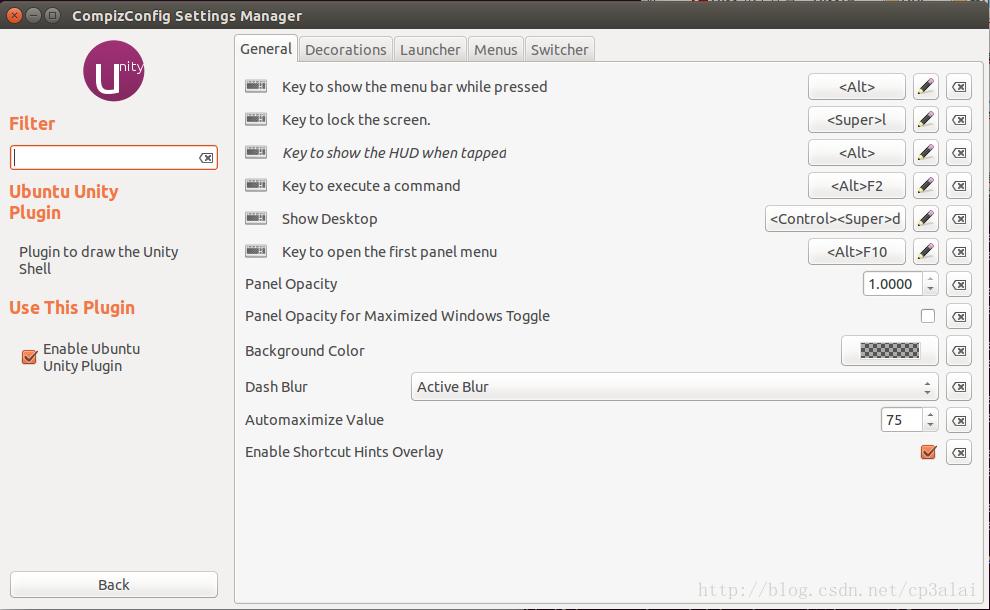Screen dimensions: 990x610
Task: Reset Panel Opacity to default
Action: click(958, 284)
